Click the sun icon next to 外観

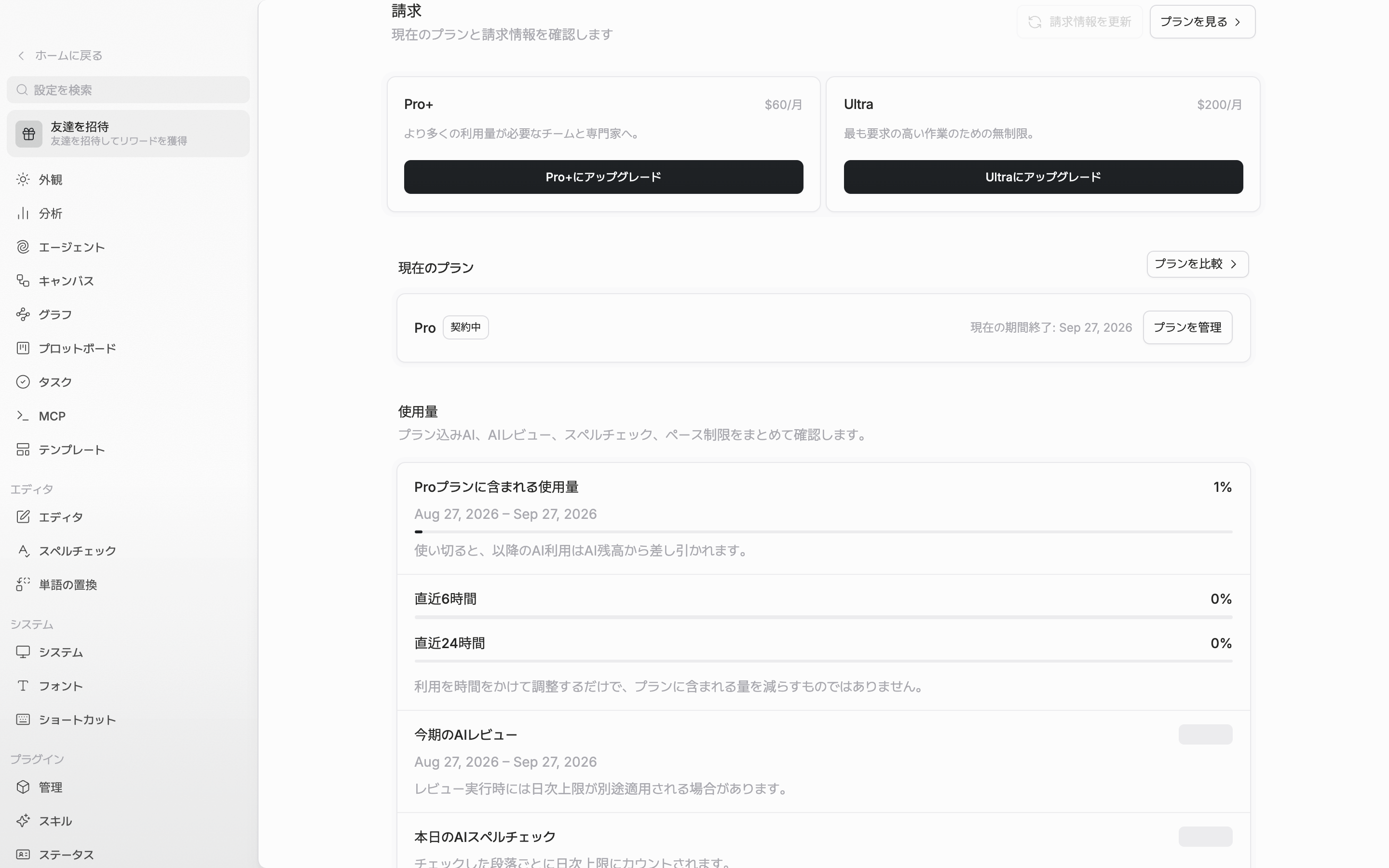23,180
